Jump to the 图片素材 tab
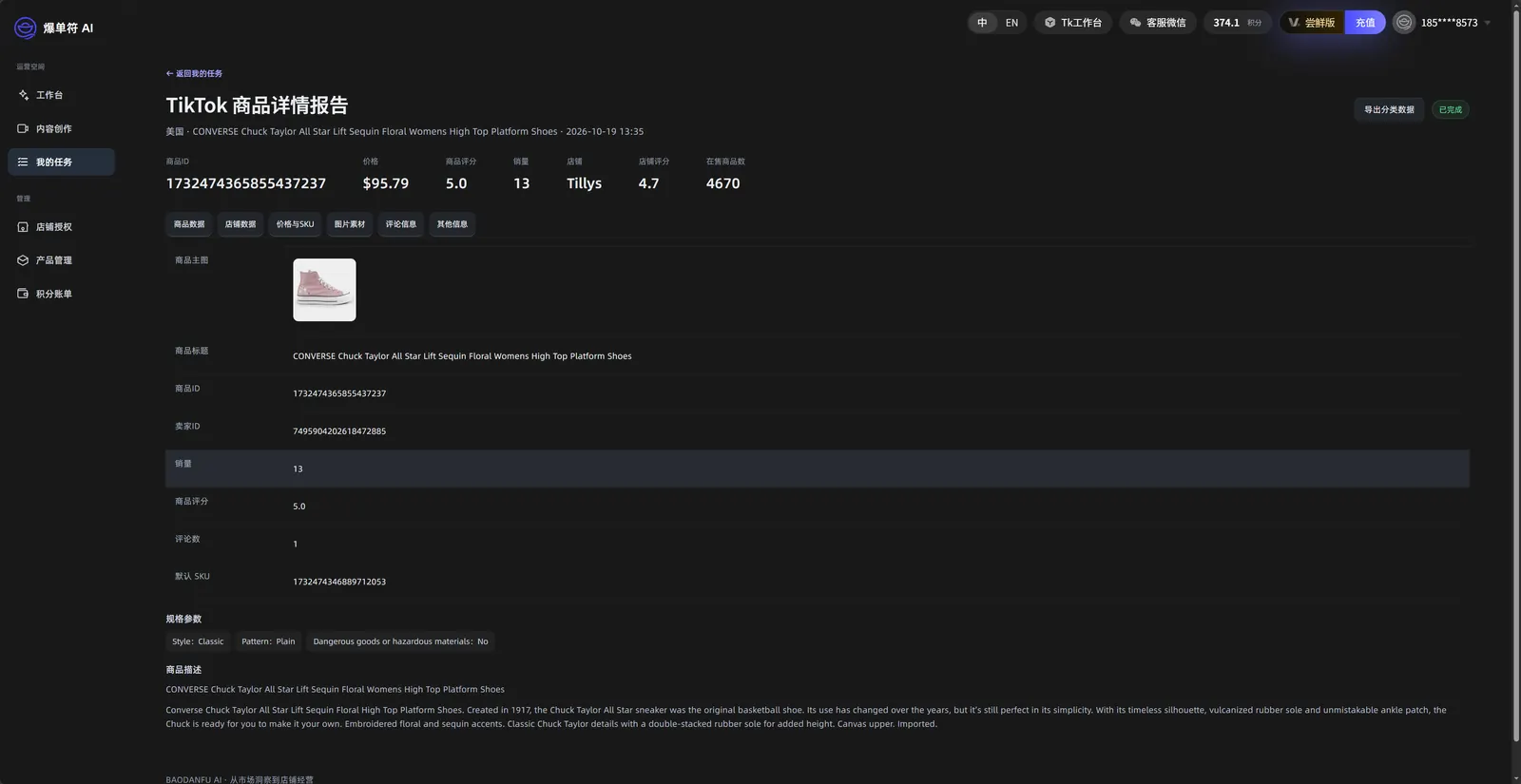1521x784 pixels. 350,224
